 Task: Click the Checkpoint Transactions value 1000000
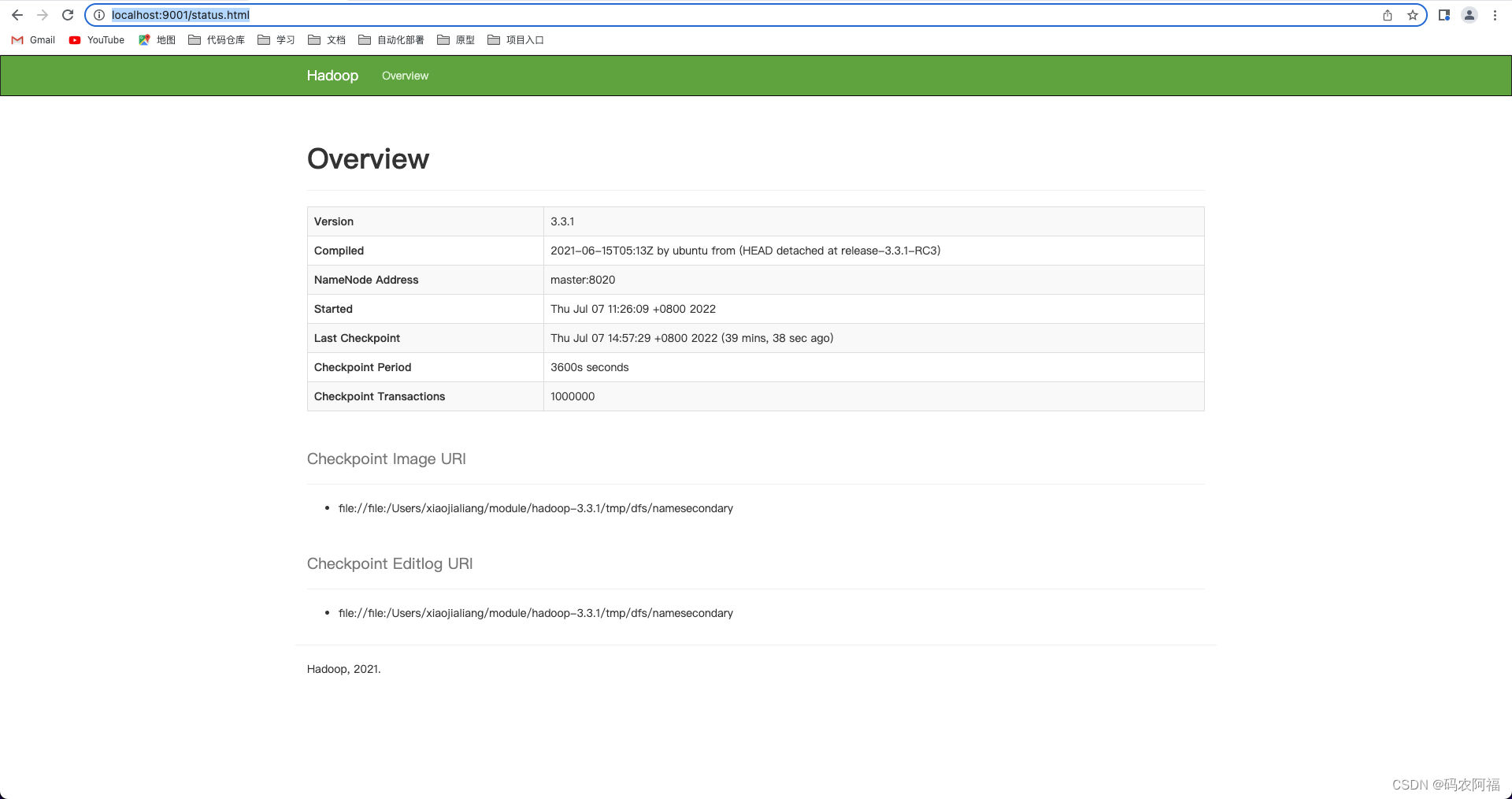(573, 396)
